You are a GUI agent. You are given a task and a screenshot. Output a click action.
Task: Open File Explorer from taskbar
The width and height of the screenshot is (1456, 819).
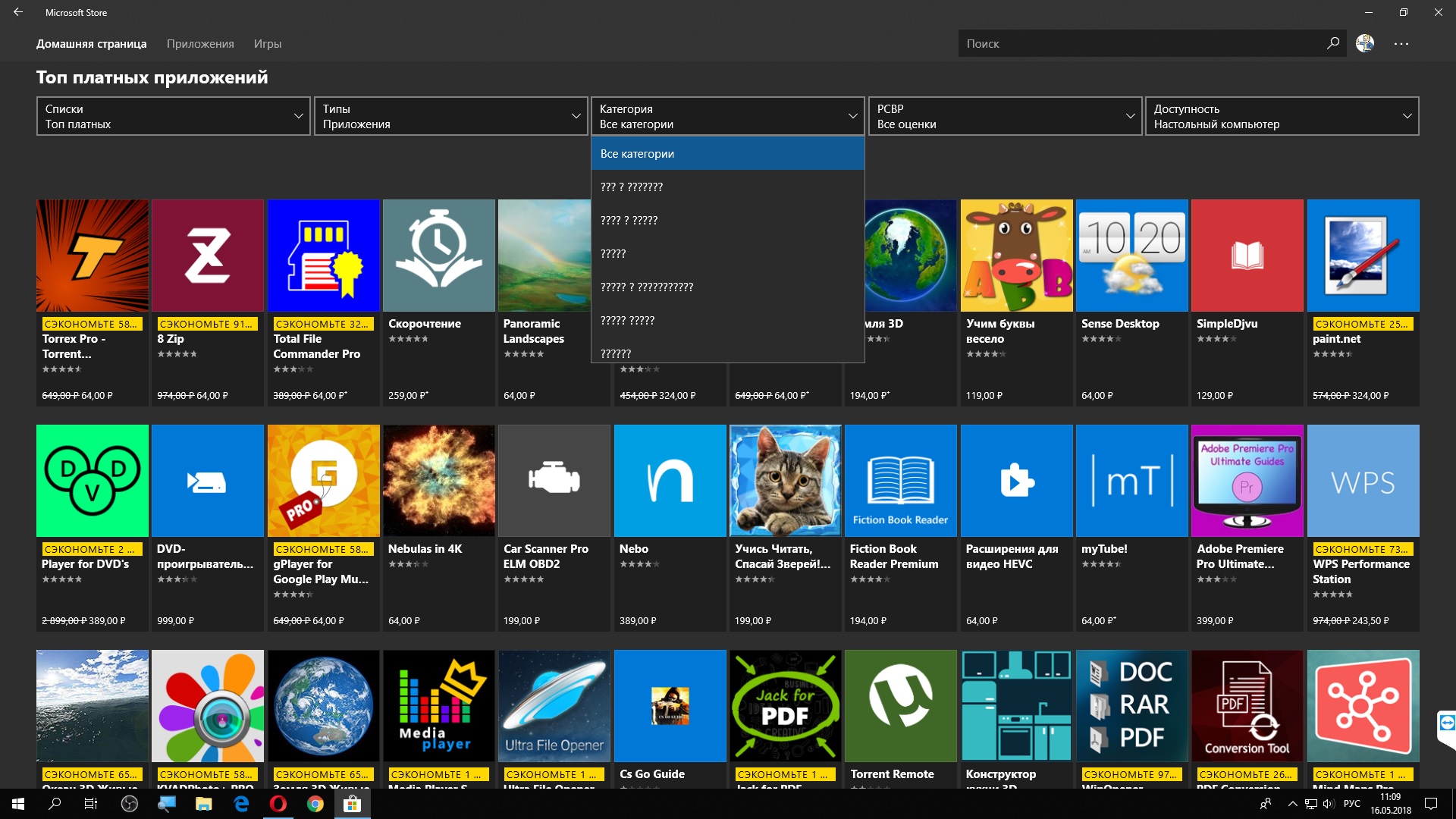(204, 804)
